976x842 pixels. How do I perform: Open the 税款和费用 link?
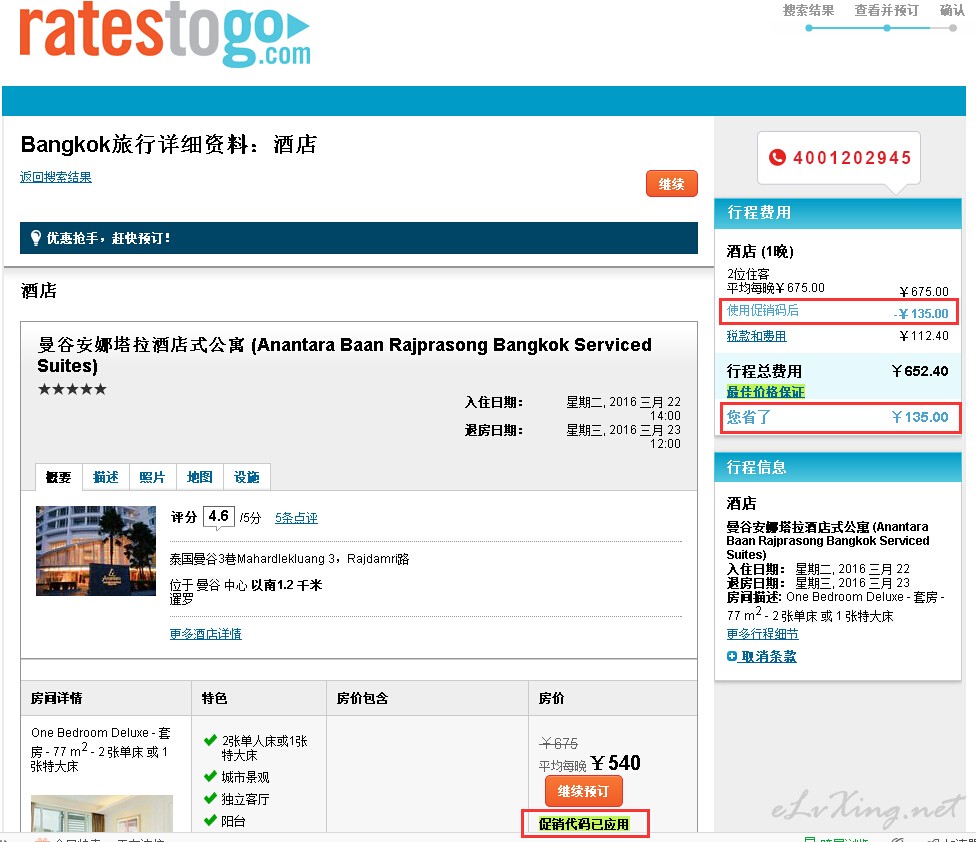coord(756,336)
